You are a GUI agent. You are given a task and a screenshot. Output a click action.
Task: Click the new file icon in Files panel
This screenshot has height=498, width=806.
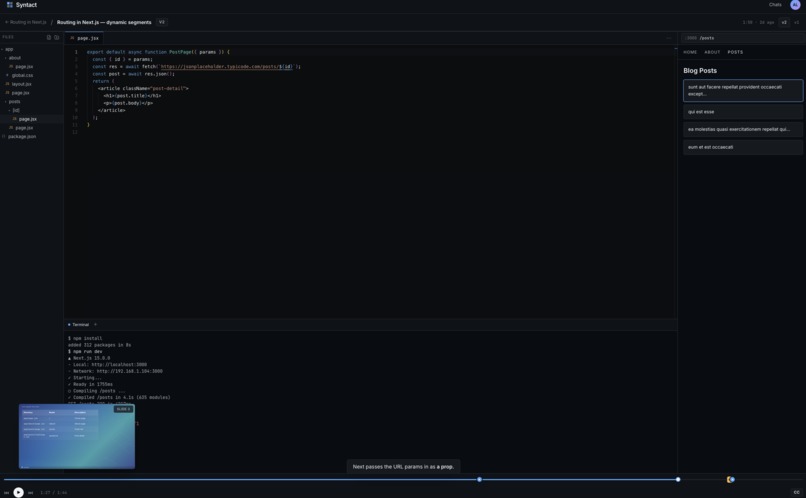[49, 37]
